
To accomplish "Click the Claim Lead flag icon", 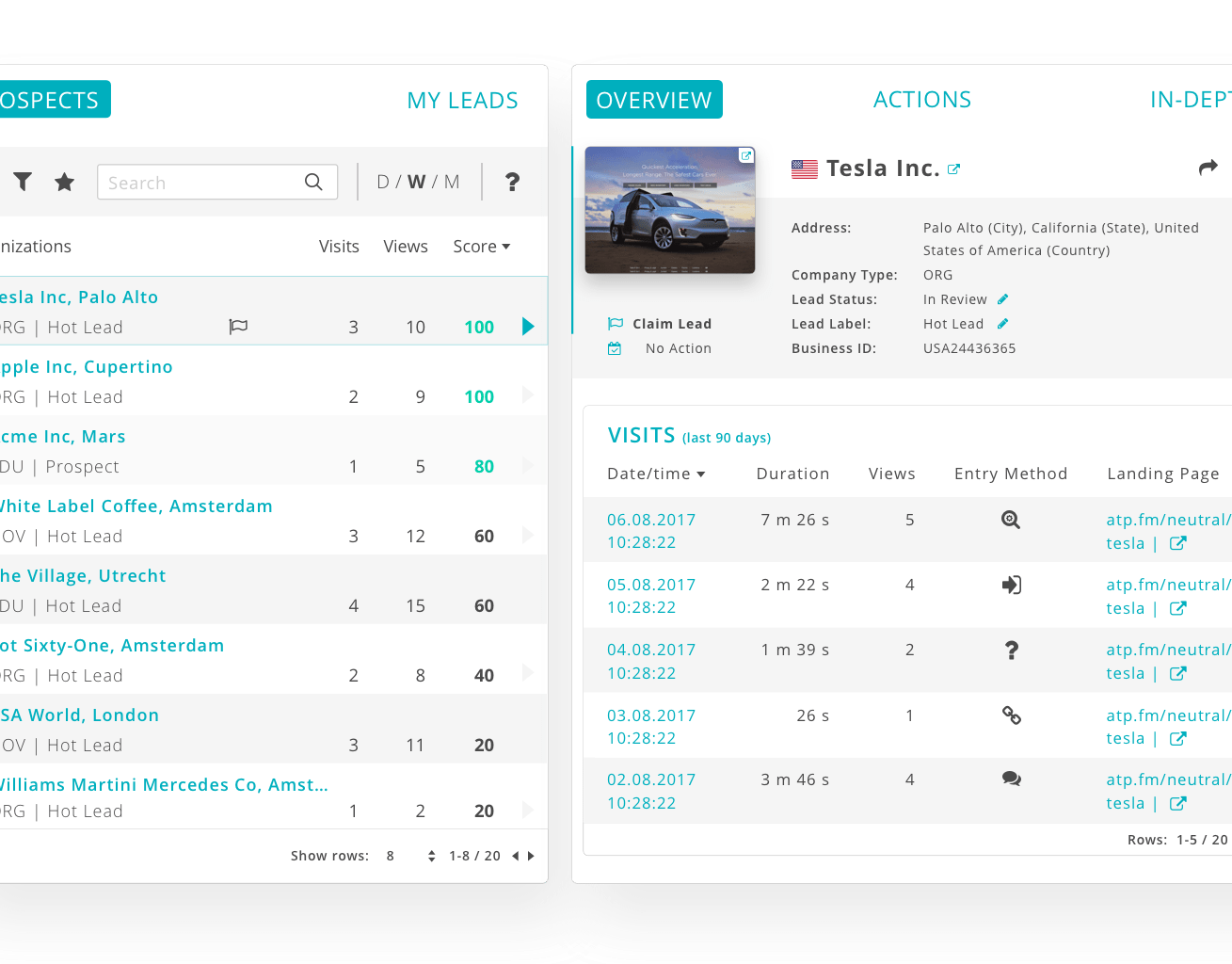I will (616, 324).
